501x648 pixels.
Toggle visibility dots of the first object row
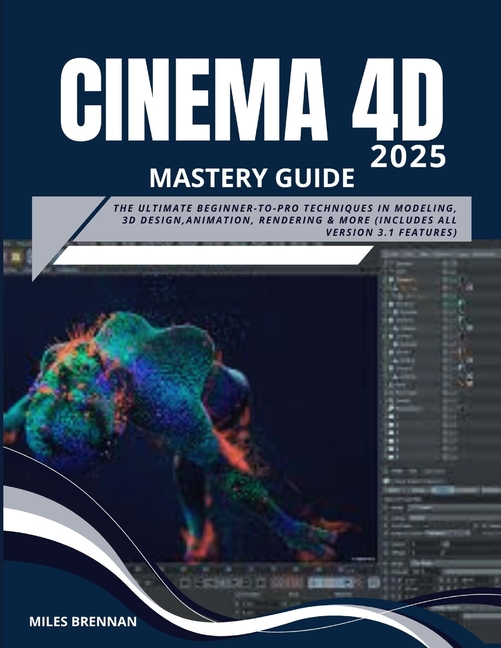tap(449, 263)
